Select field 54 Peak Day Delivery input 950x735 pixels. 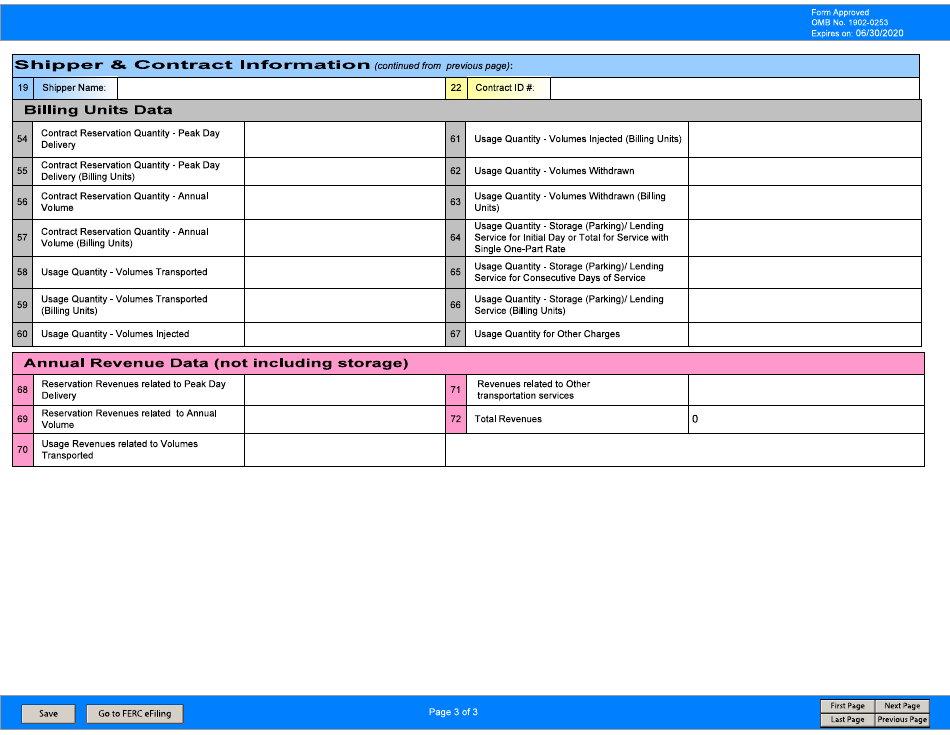pos(344,139)
